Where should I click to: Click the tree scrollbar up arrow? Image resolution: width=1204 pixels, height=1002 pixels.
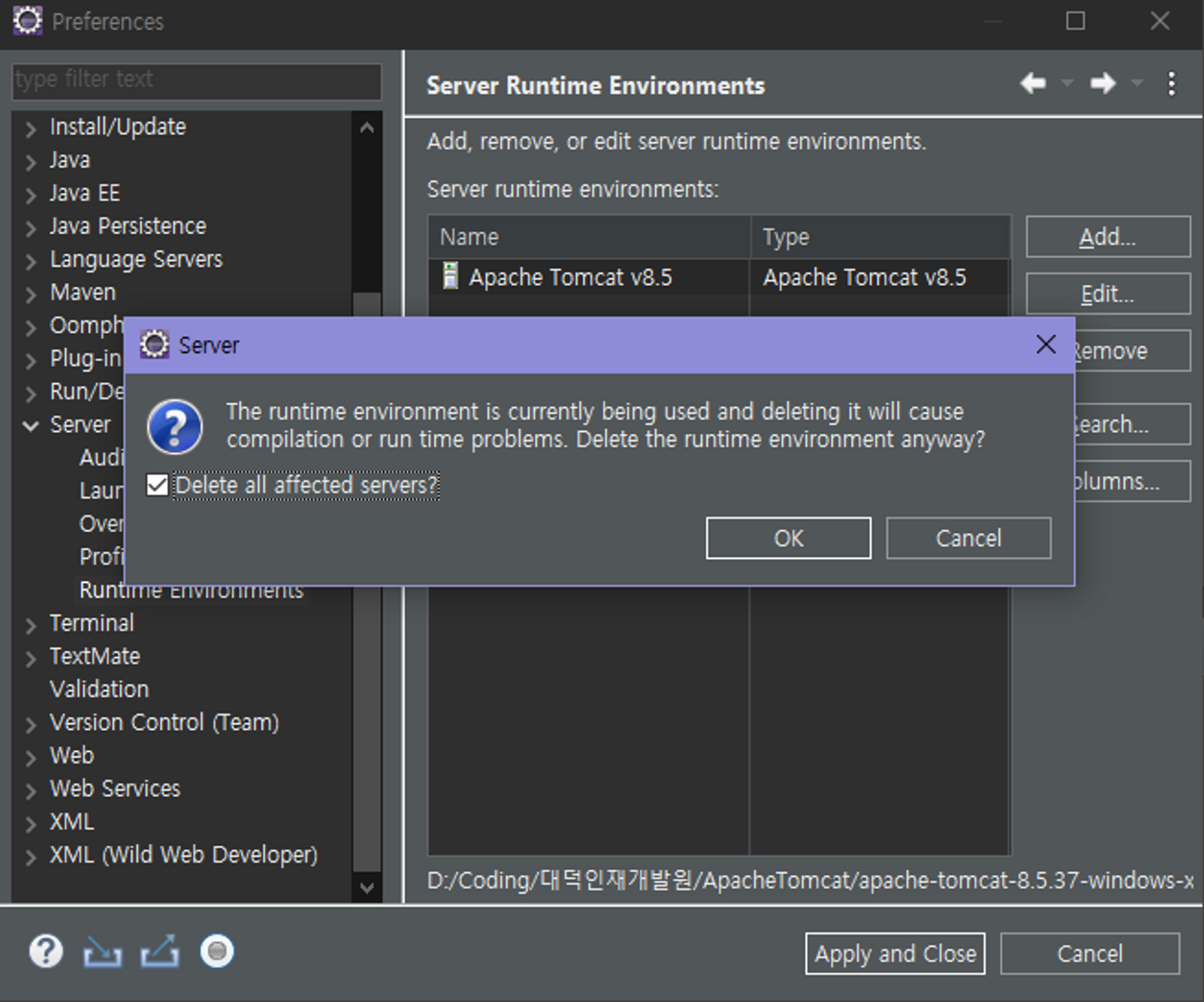[x=367, y=128]
